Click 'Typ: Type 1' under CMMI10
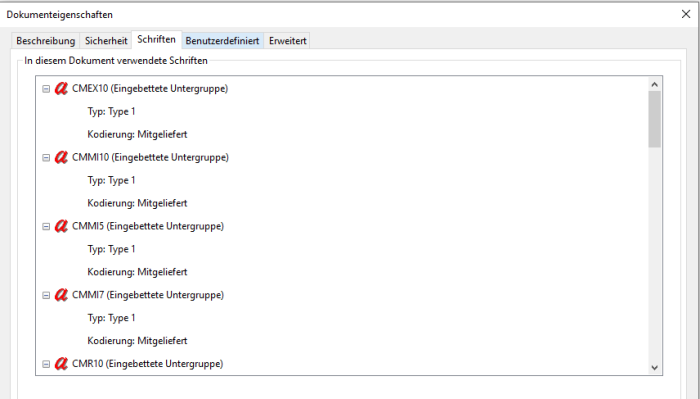The height and width of the screenshot is (399, 700). point(111,180)
